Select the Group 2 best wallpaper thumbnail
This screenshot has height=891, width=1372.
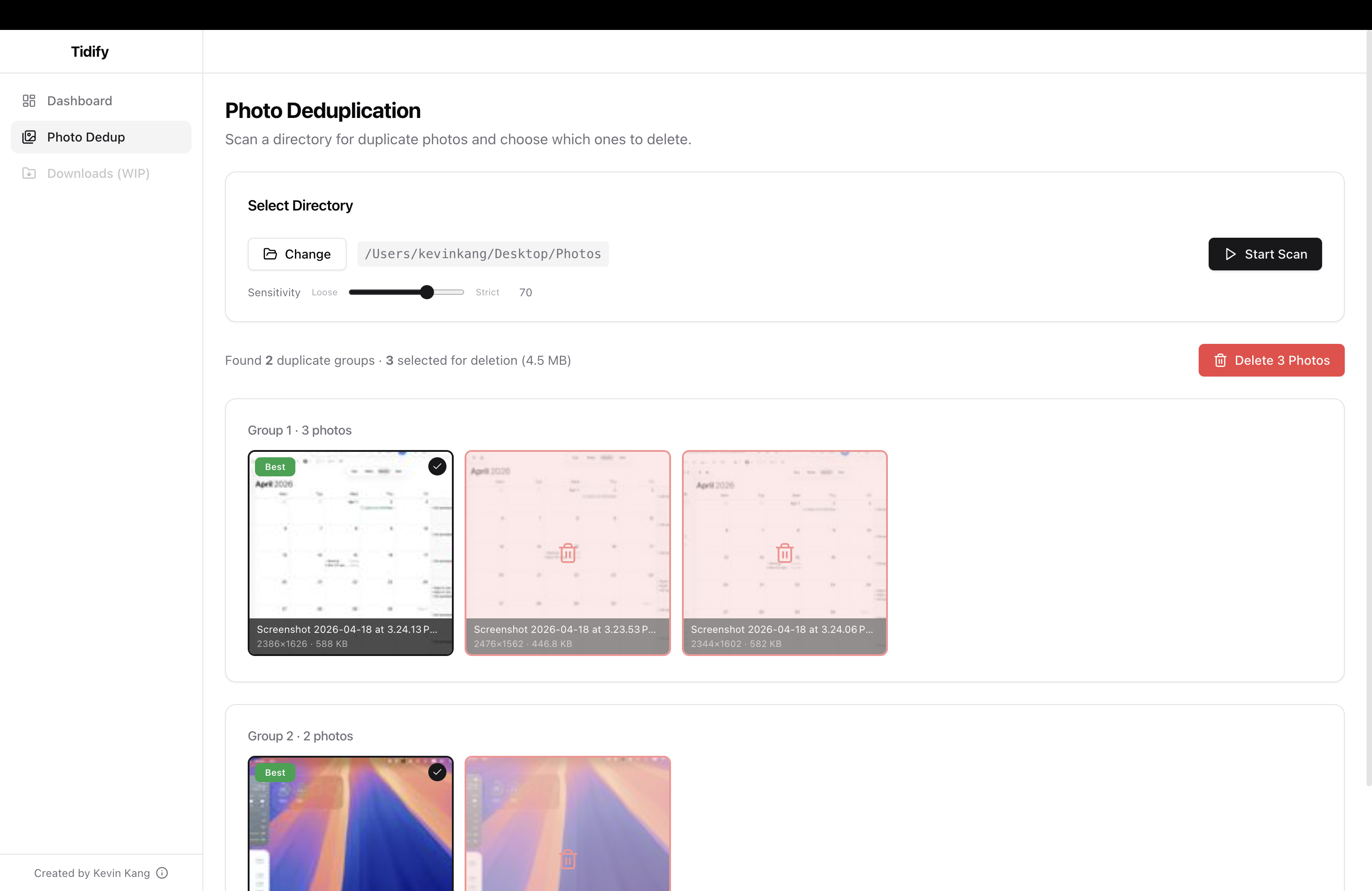tap(351, 824)
